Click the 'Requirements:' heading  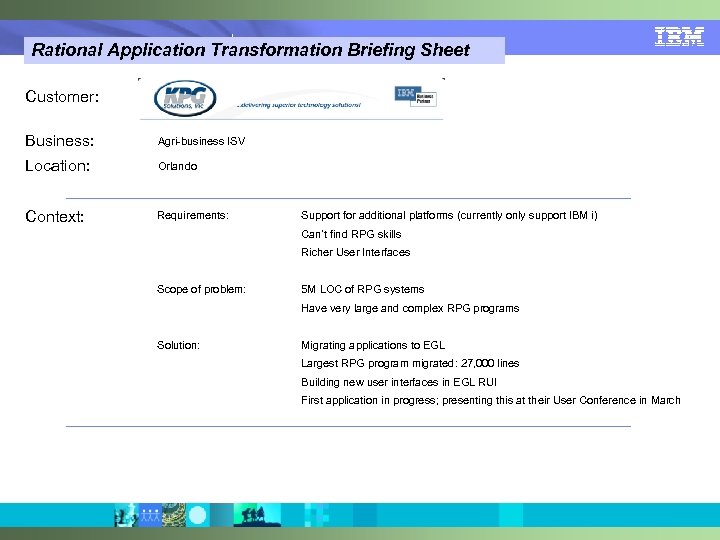point(193,215)
